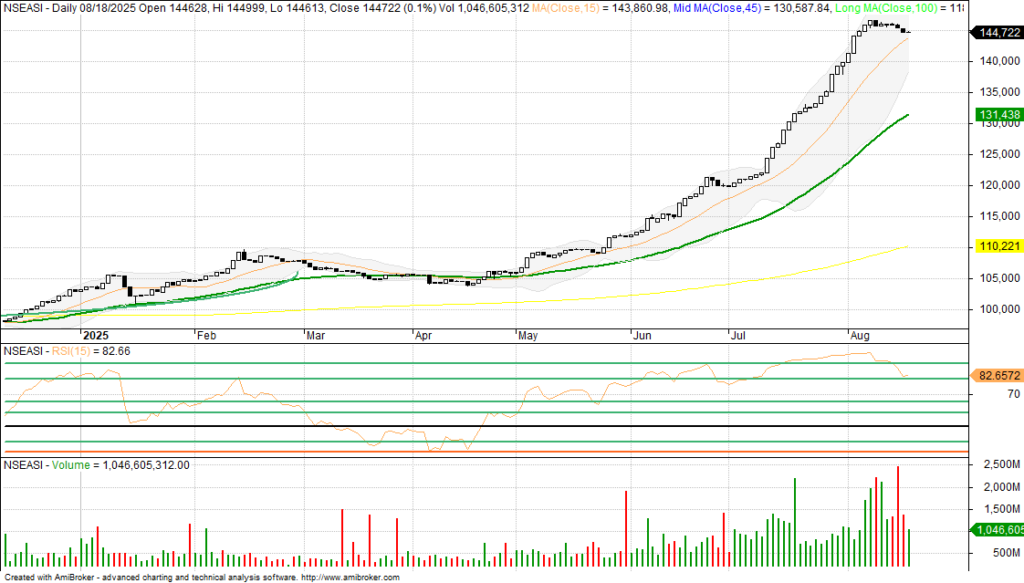Image resolution: width=1024 pixels, height=583 pixels.
Task: Click the green 1,046,605 volume value tag
Action: (x=996, y=529)
